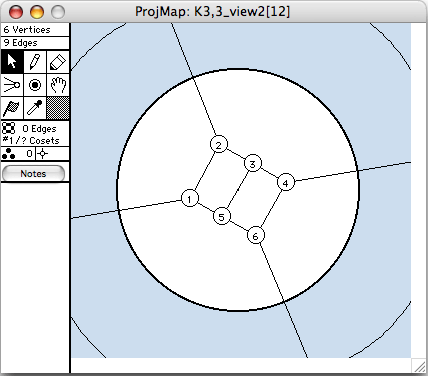Viewport: 428px width, 376px height.
Task: Choose the edge contraction tool
Action: (x=12, y=85)
